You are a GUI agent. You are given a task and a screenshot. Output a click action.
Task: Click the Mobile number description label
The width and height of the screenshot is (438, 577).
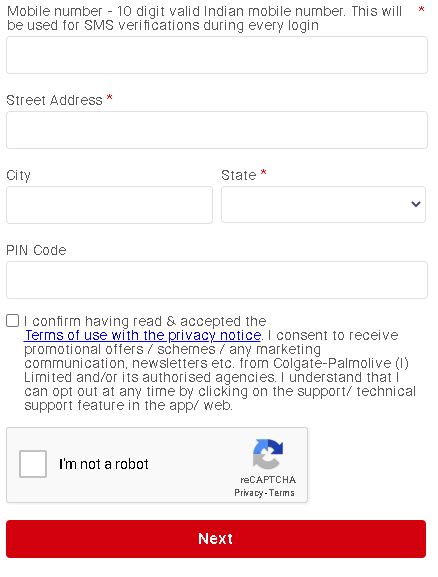point(204,18)
